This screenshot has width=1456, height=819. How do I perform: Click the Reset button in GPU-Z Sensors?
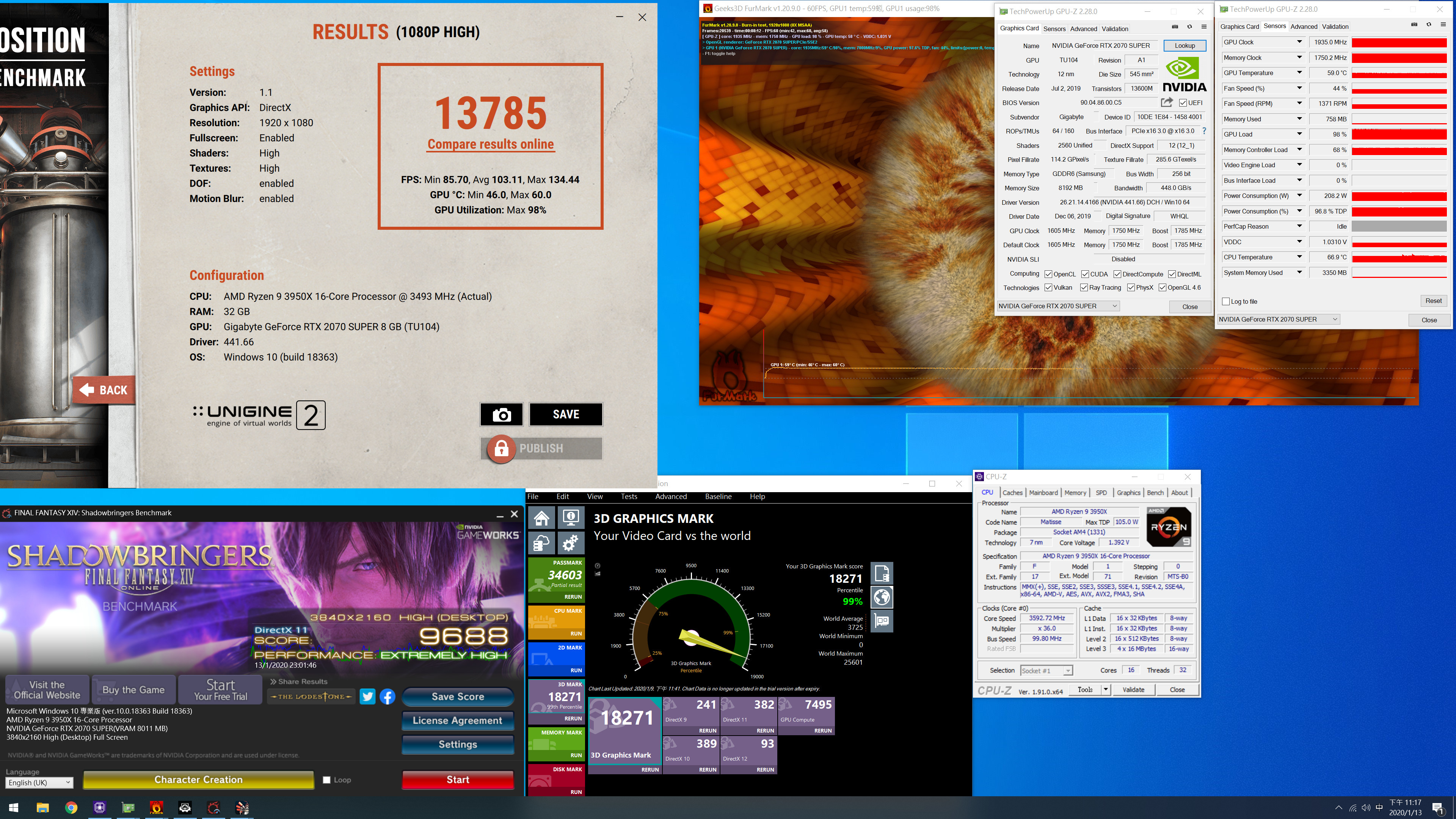click(x=1433, y=301)
